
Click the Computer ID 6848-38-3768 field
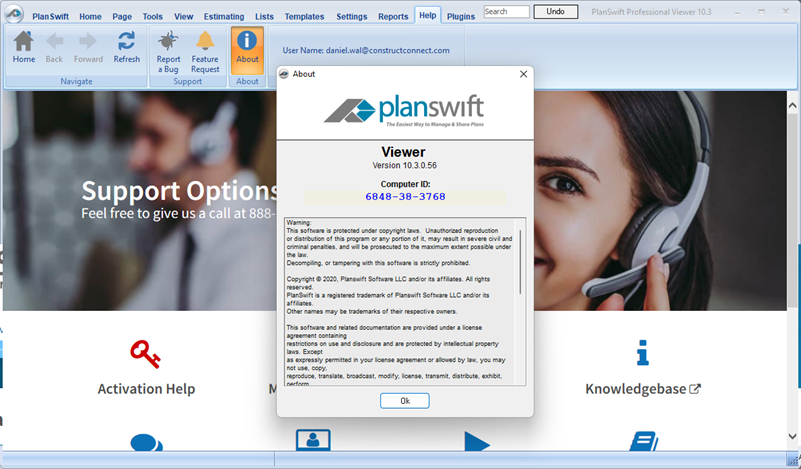[405, 197]
